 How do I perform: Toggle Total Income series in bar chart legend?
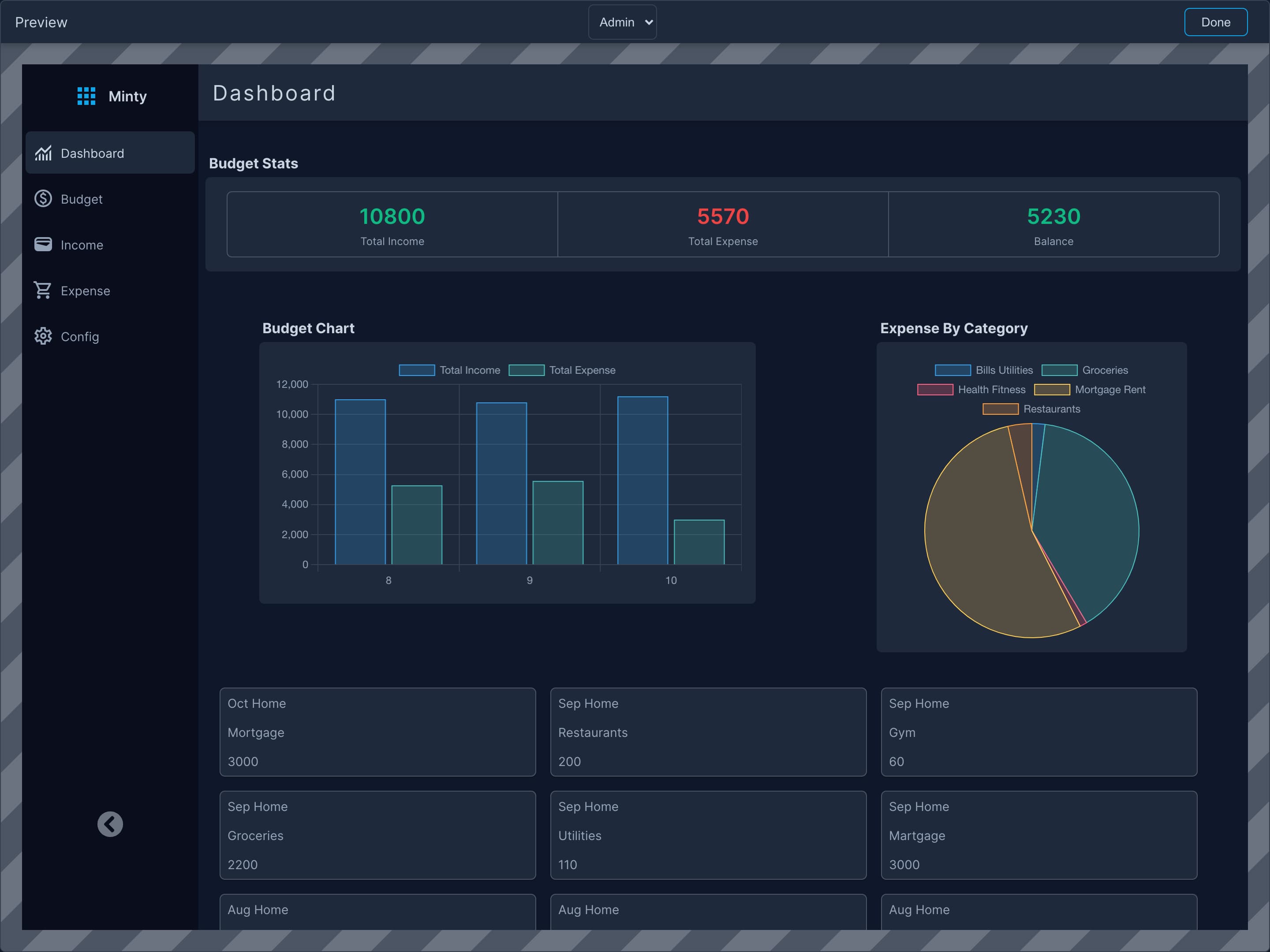point(449,370)
